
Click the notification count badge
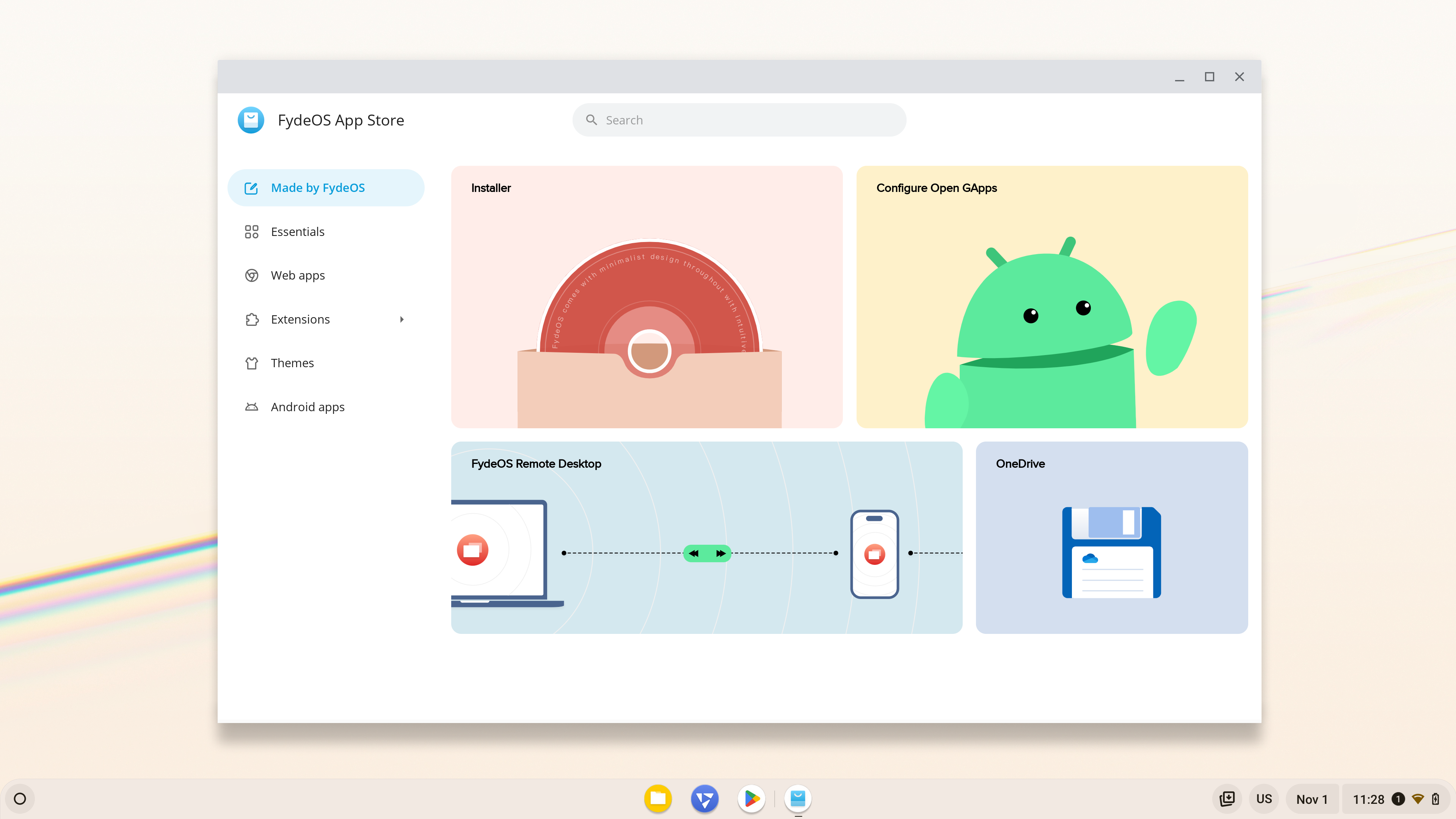point(1398,799)
